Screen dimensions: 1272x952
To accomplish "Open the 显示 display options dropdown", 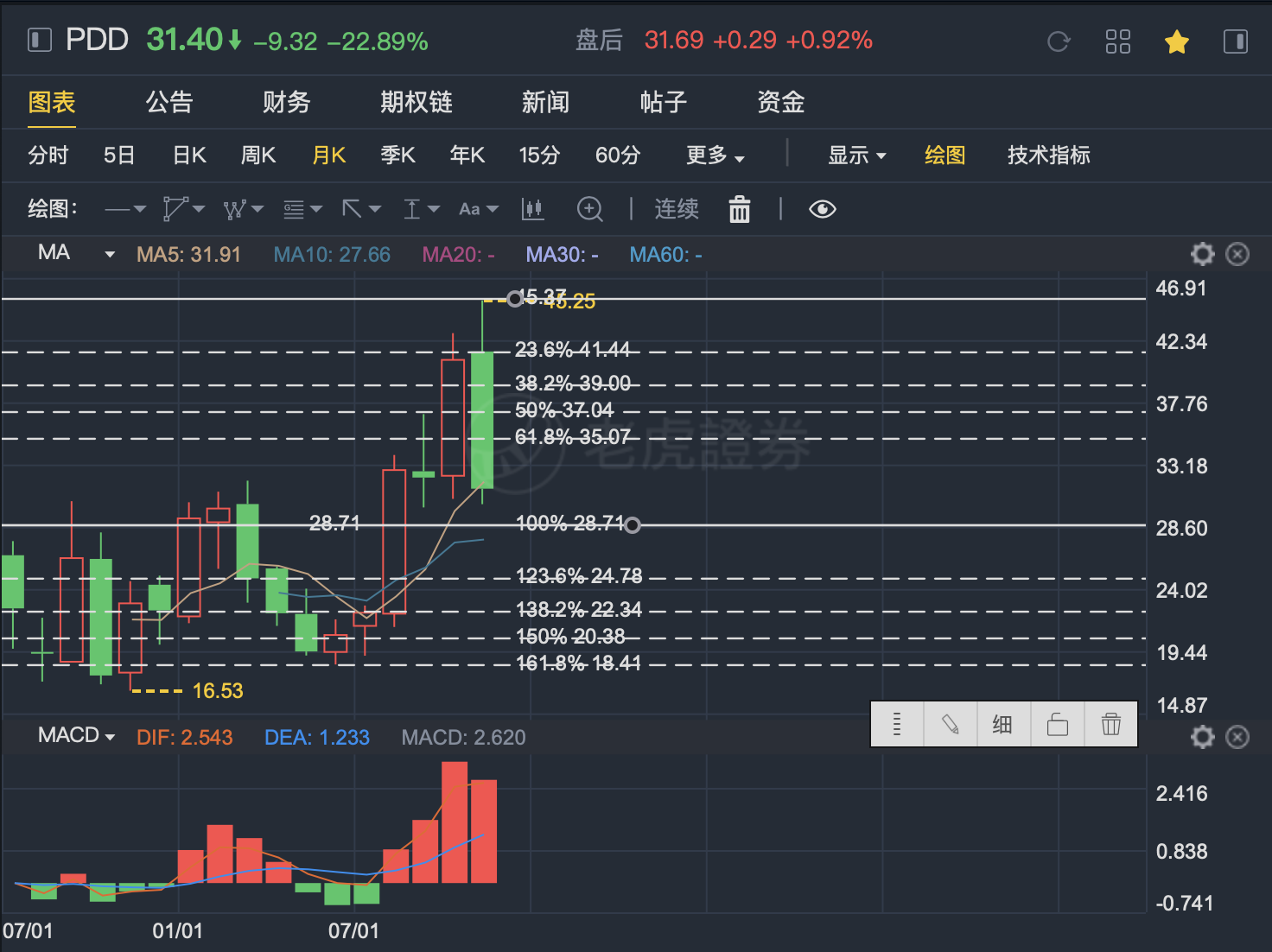I will click(x=857, y=155).
